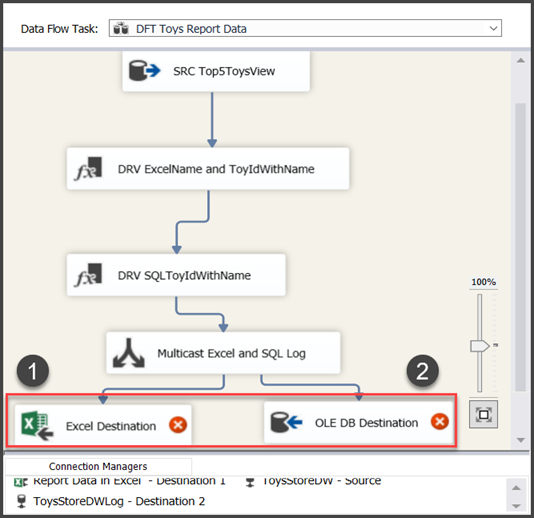Click the Excel connection manager icon

[x=21, y=482]
